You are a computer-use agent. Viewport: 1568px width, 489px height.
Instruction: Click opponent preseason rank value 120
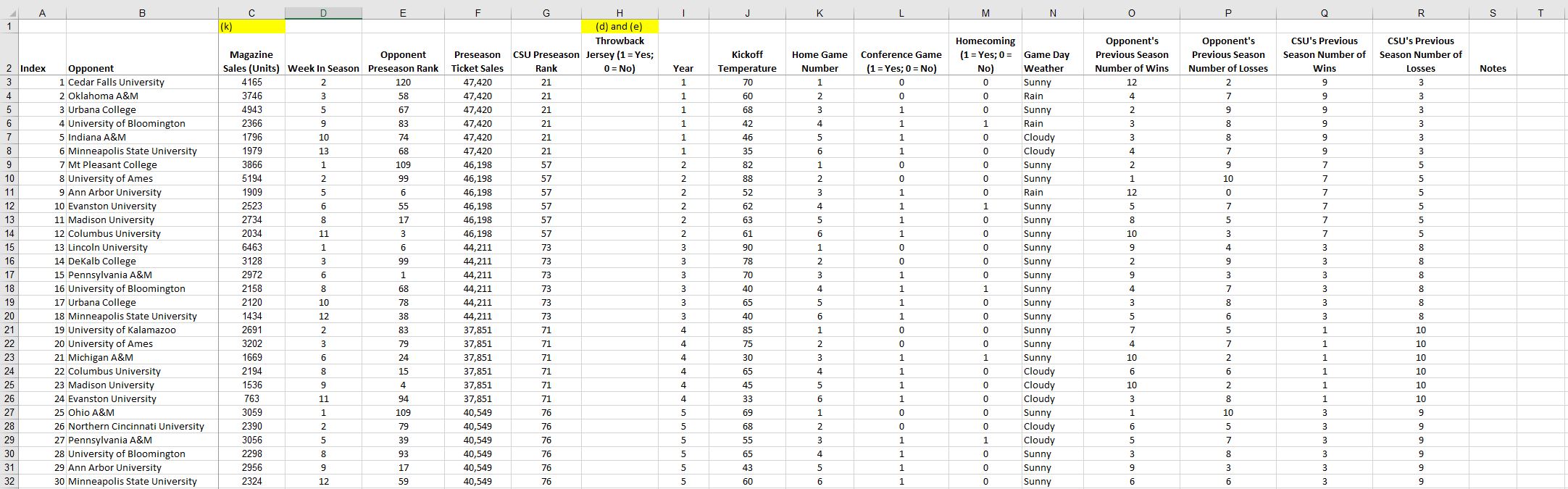pyautogui.click(x=404, y=82)
